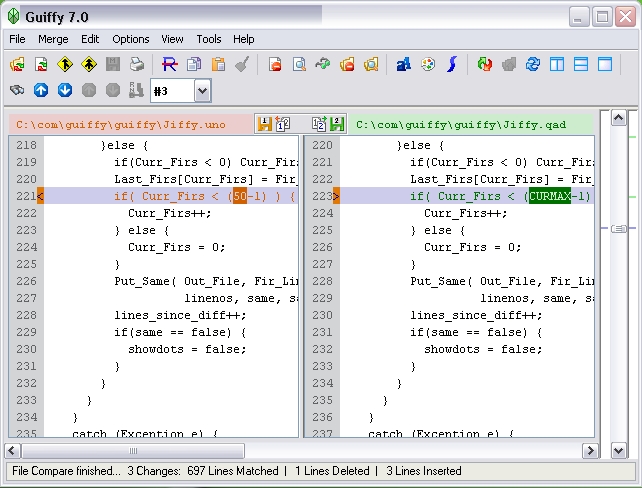Click the left change marker at line 221
This screenshot has height=488, width=642.
[x=40, y=196]
